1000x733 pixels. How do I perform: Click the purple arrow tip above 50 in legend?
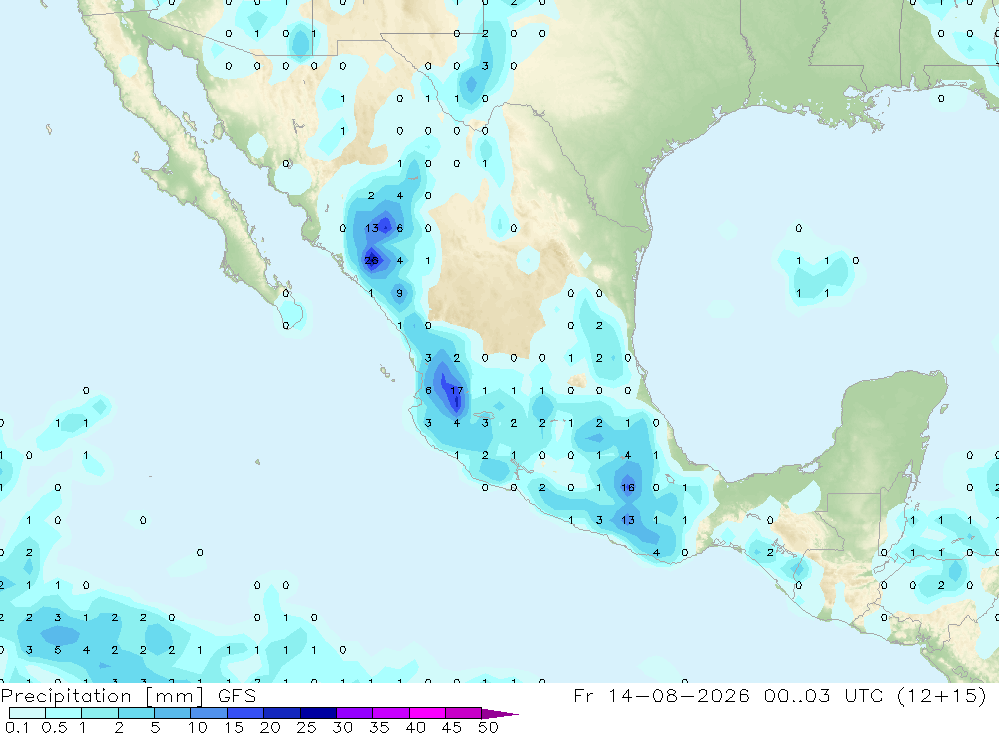(x=499, y=714)
